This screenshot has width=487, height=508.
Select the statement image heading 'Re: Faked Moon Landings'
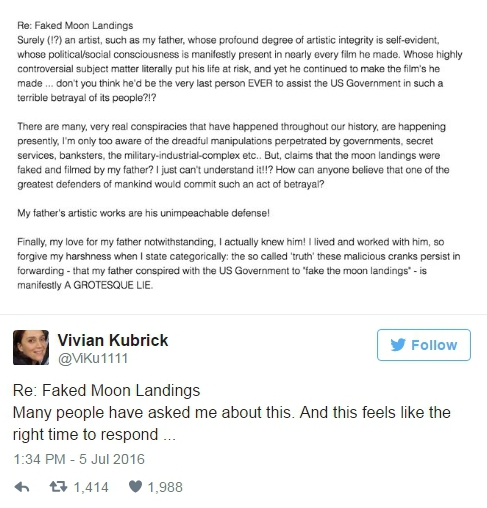click(x=75, y=26)
